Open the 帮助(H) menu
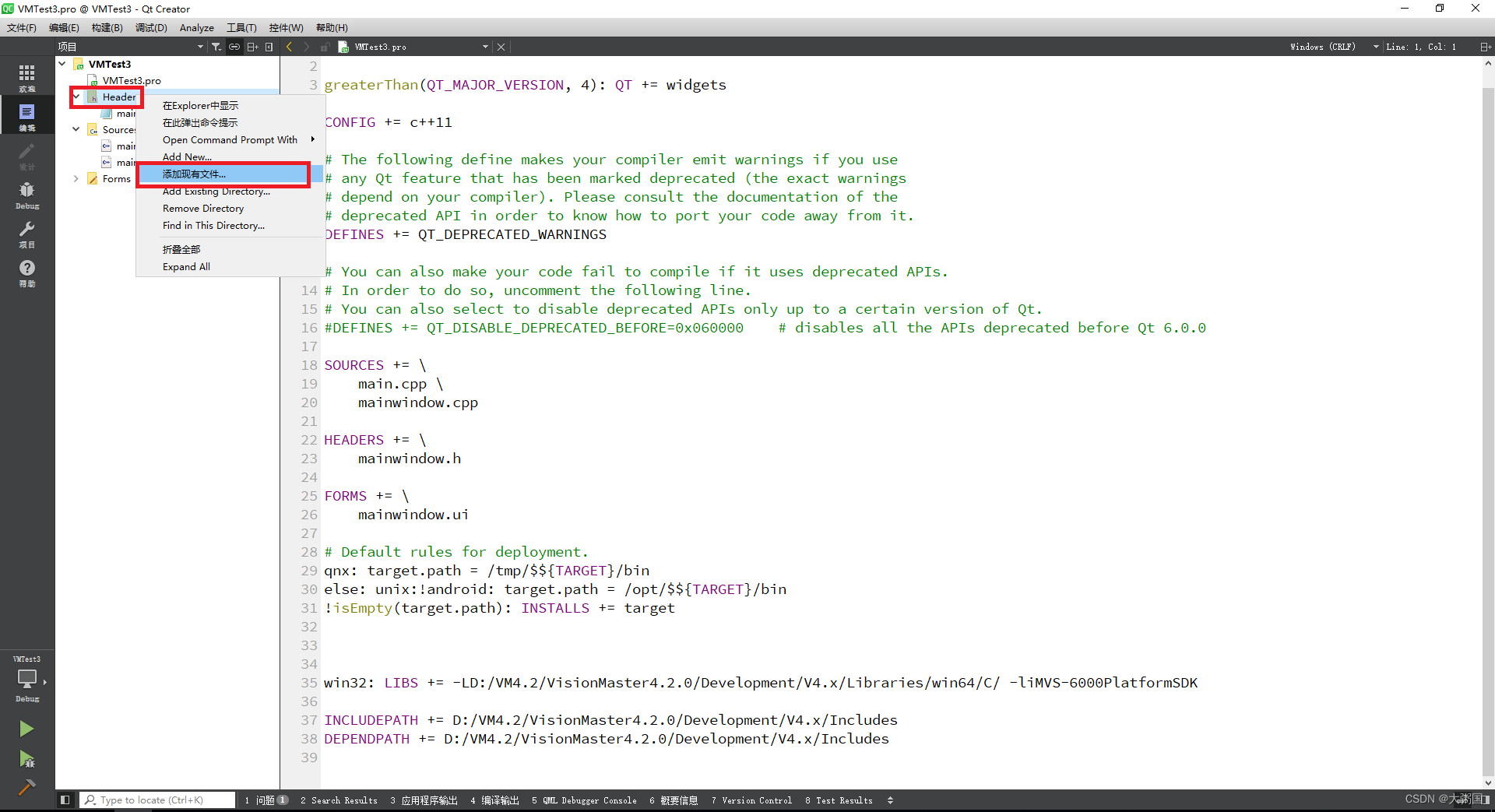Screen dimensions: 1495x812 click(x=332, y=27)
